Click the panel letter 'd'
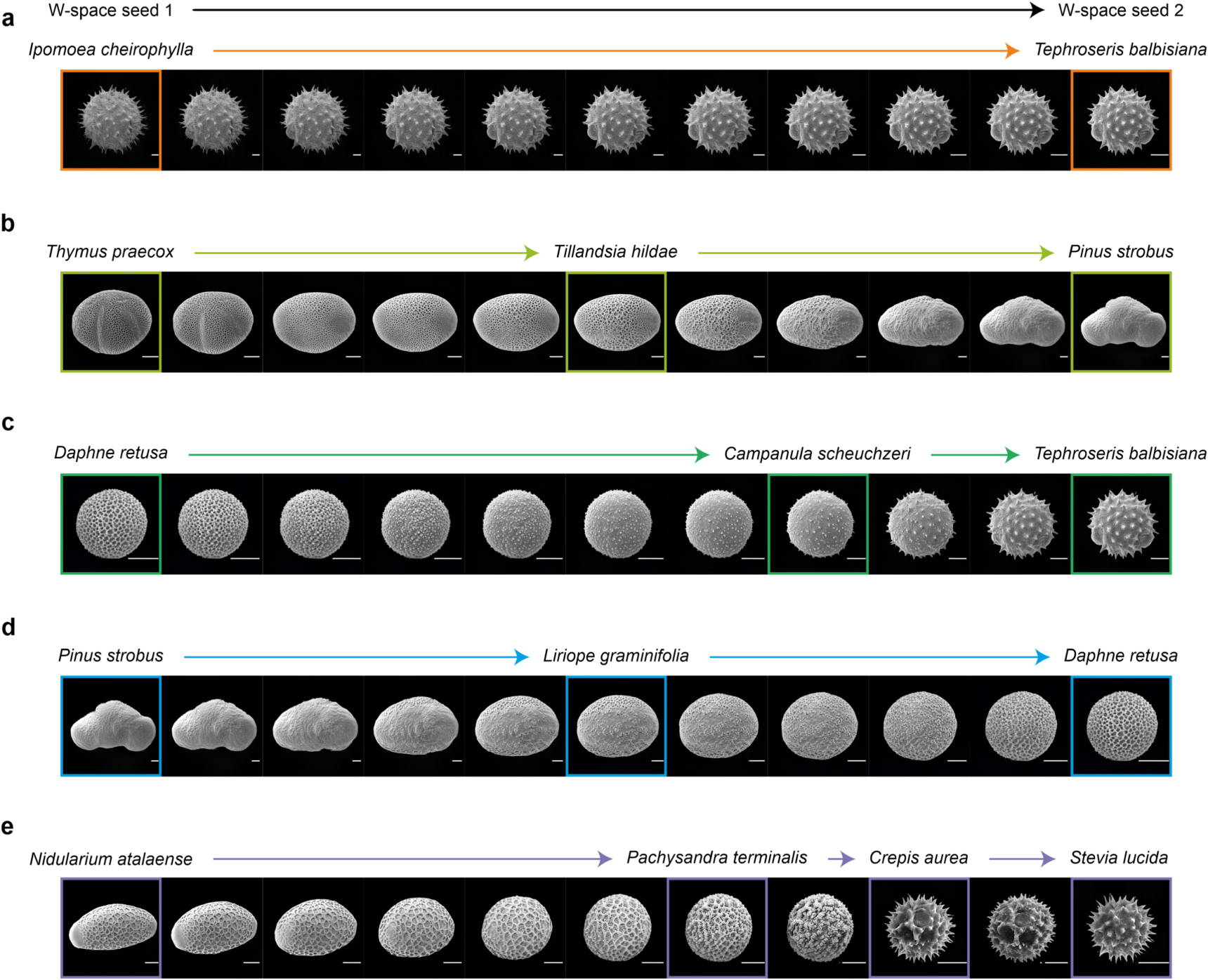Image resolution: width=1208 pixels, height=980 pixels. 8,627
